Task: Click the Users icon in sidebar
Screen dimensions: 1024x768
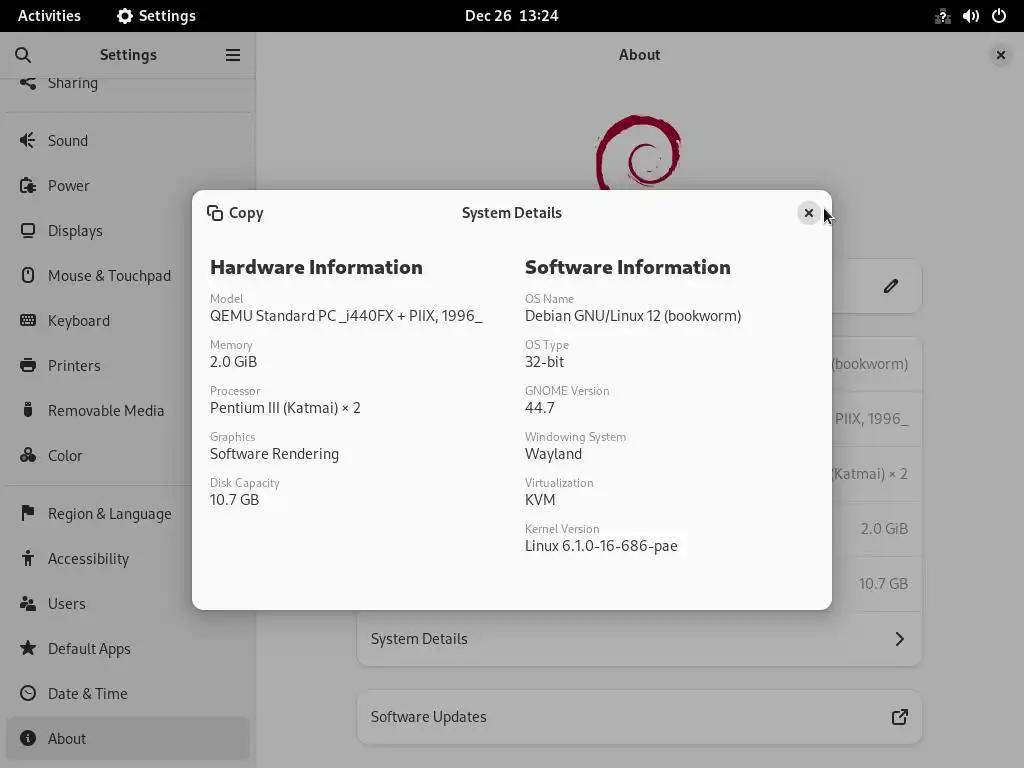Action: coord(27,603)
